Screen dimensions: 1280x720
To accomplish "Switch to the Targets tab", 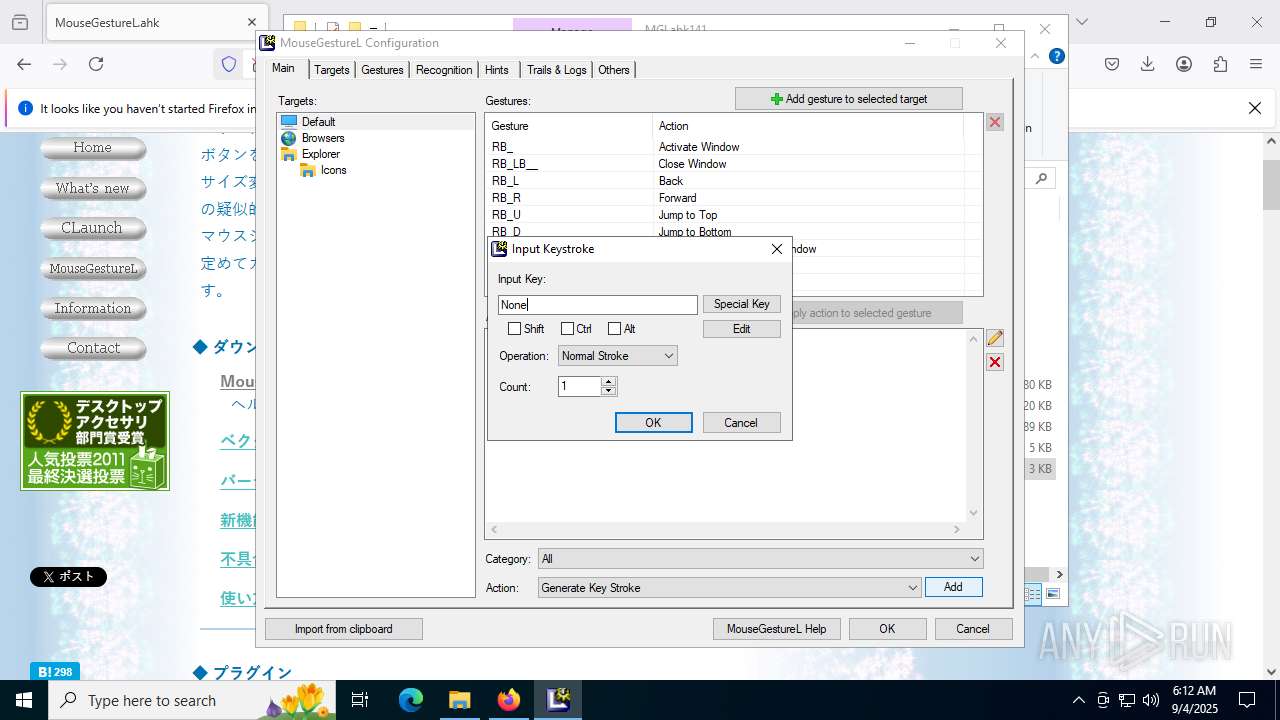I will 331,70.
